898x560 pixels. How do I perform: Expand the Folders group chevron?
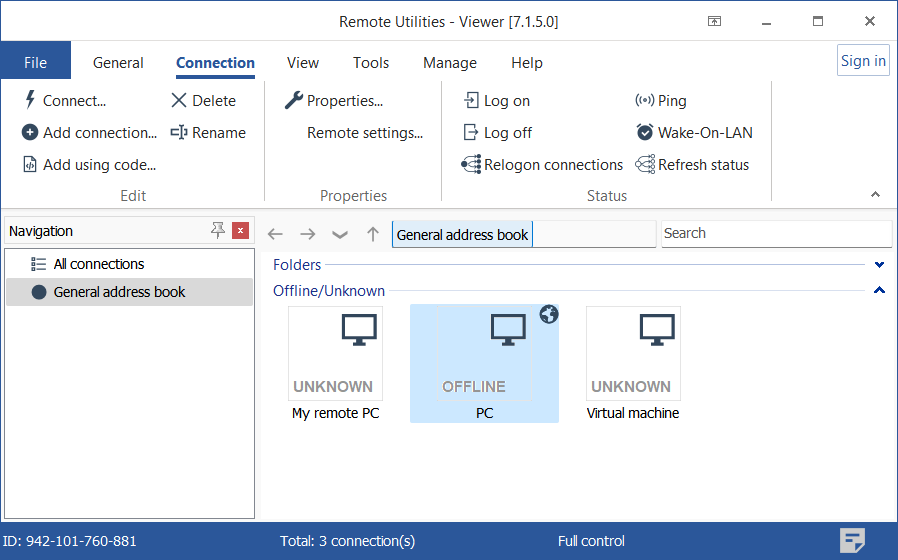pos(880,265)
